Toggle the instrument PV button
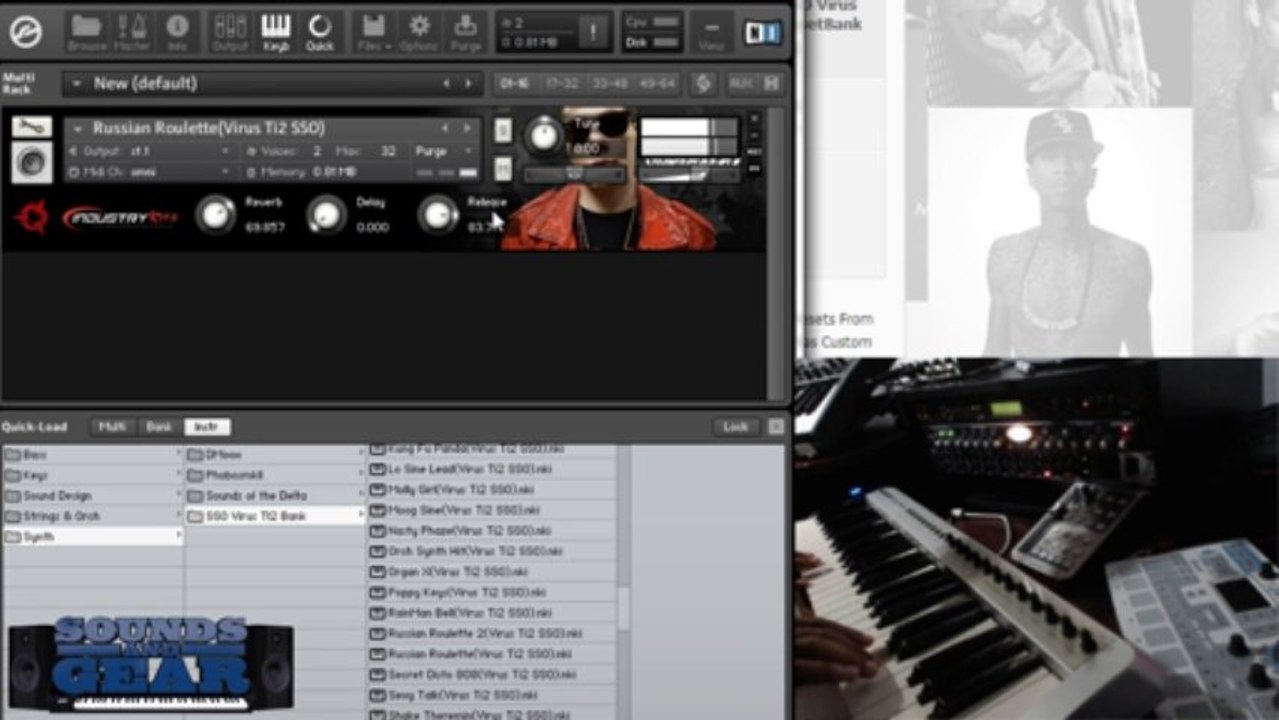 pyautogui.click(x=754, y=169)
